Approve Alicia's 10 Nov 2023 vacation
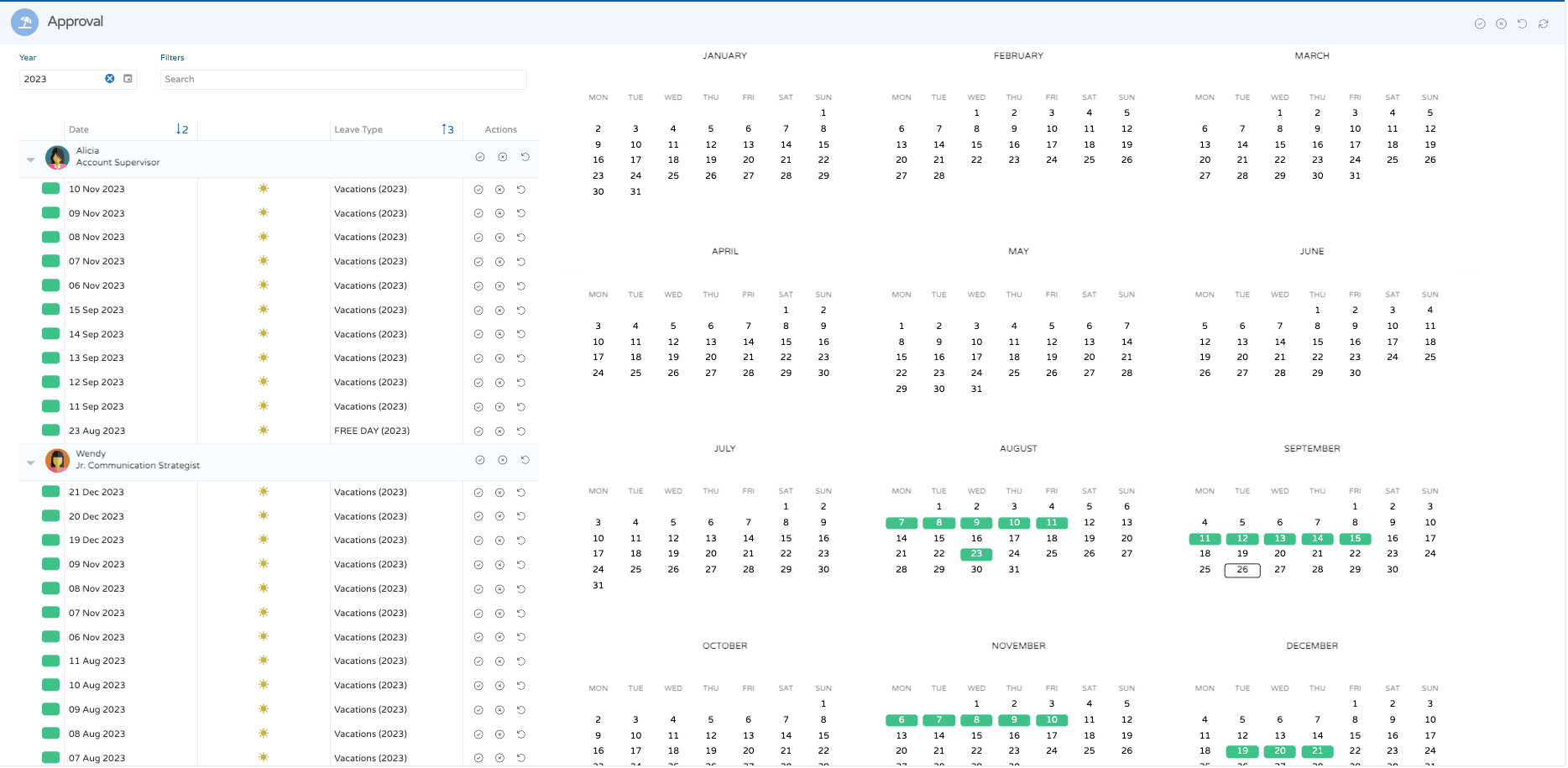The image size is (1568, 768). click(x=478, y=190)
